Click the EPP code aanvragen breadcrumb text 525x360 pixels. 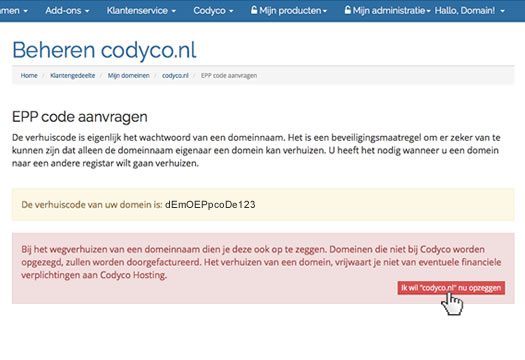click(x=229, y=76)
